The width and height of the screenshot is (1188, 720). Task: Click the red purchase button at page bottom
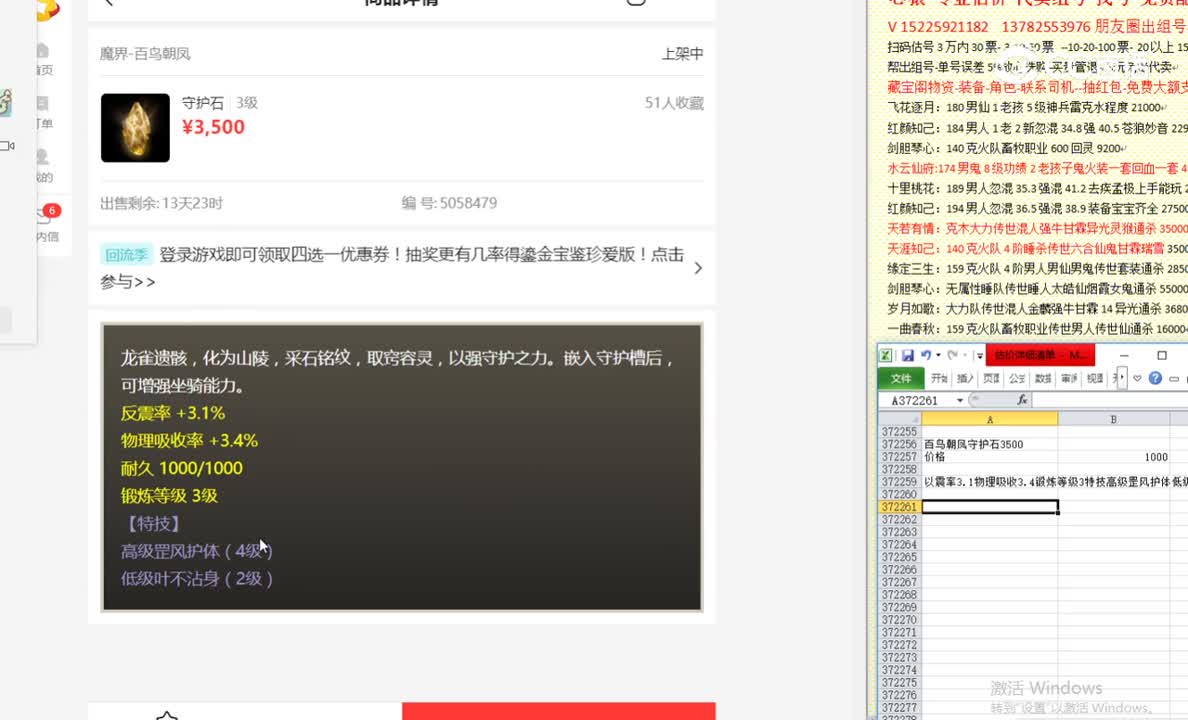[558, 711]
